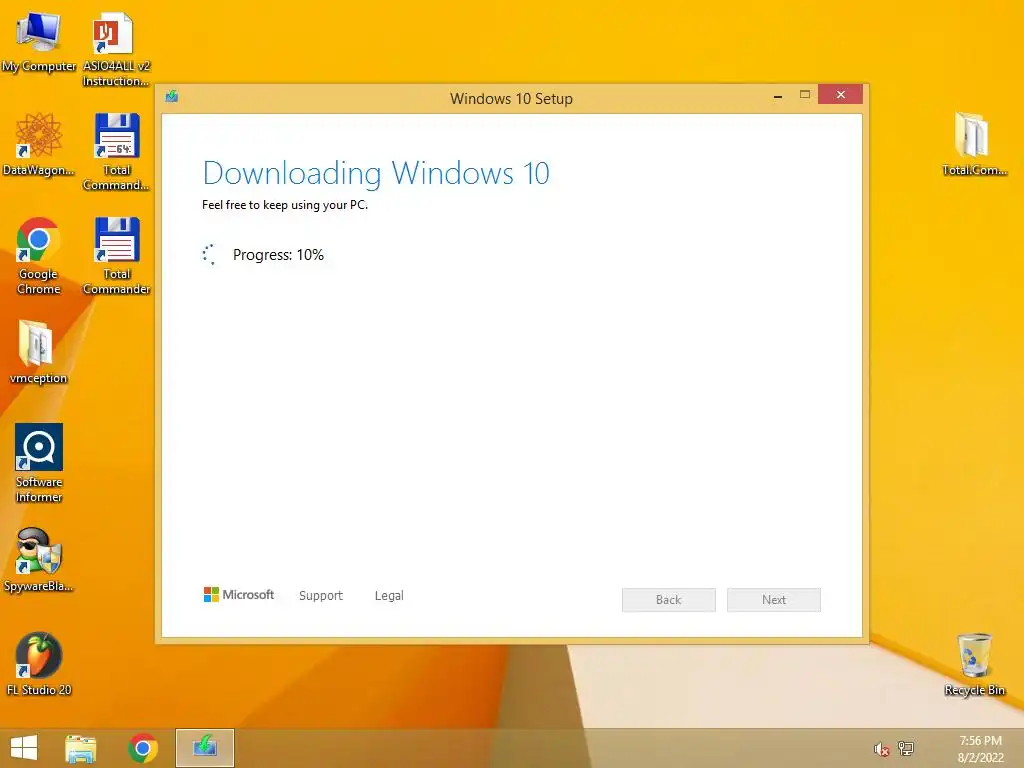Click the Windows 10 Setup title bar icon
The height and width of the screenshot is (768, 1024).
point(172,97)
